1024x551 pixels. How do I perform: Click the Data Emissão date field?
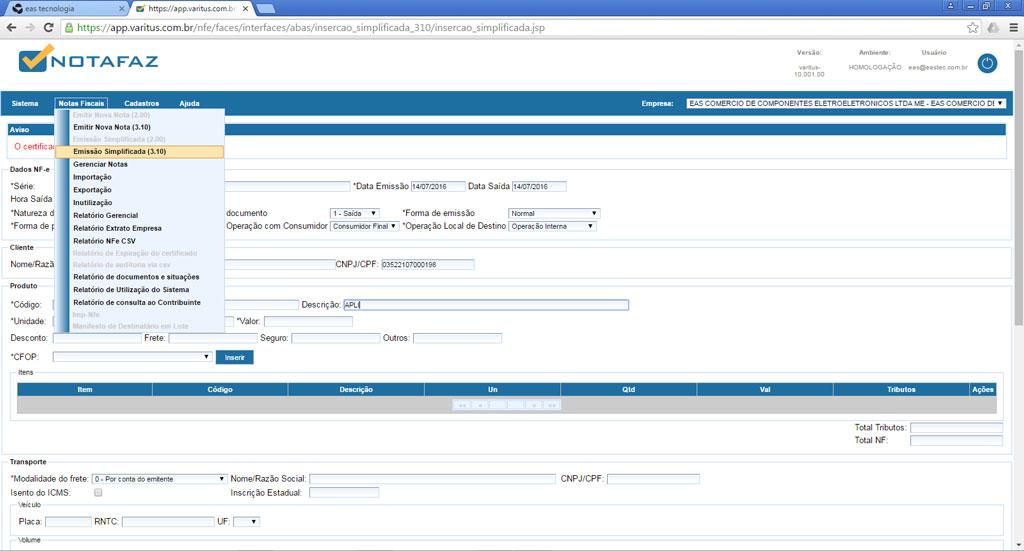point(438,187)
